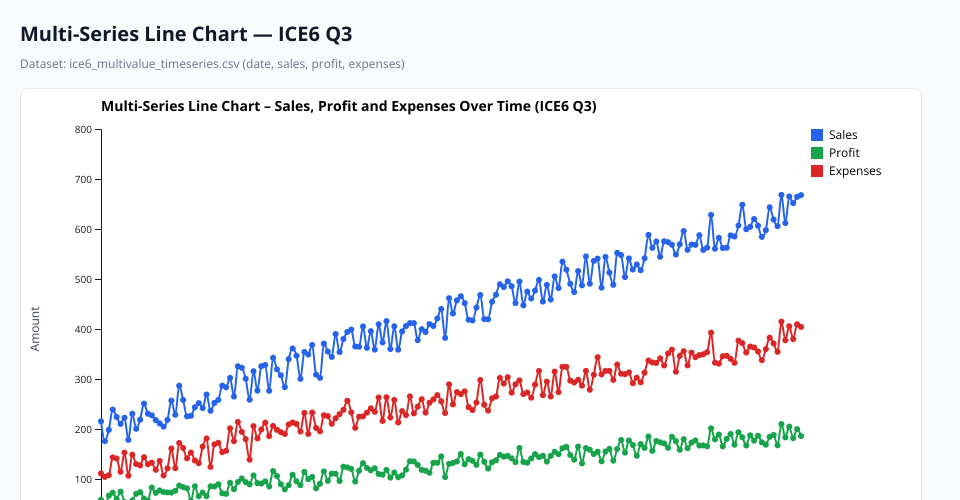The image size is (960, 500).
Task: Select the last data point of Profit line
Action: [x=801, y=436]
